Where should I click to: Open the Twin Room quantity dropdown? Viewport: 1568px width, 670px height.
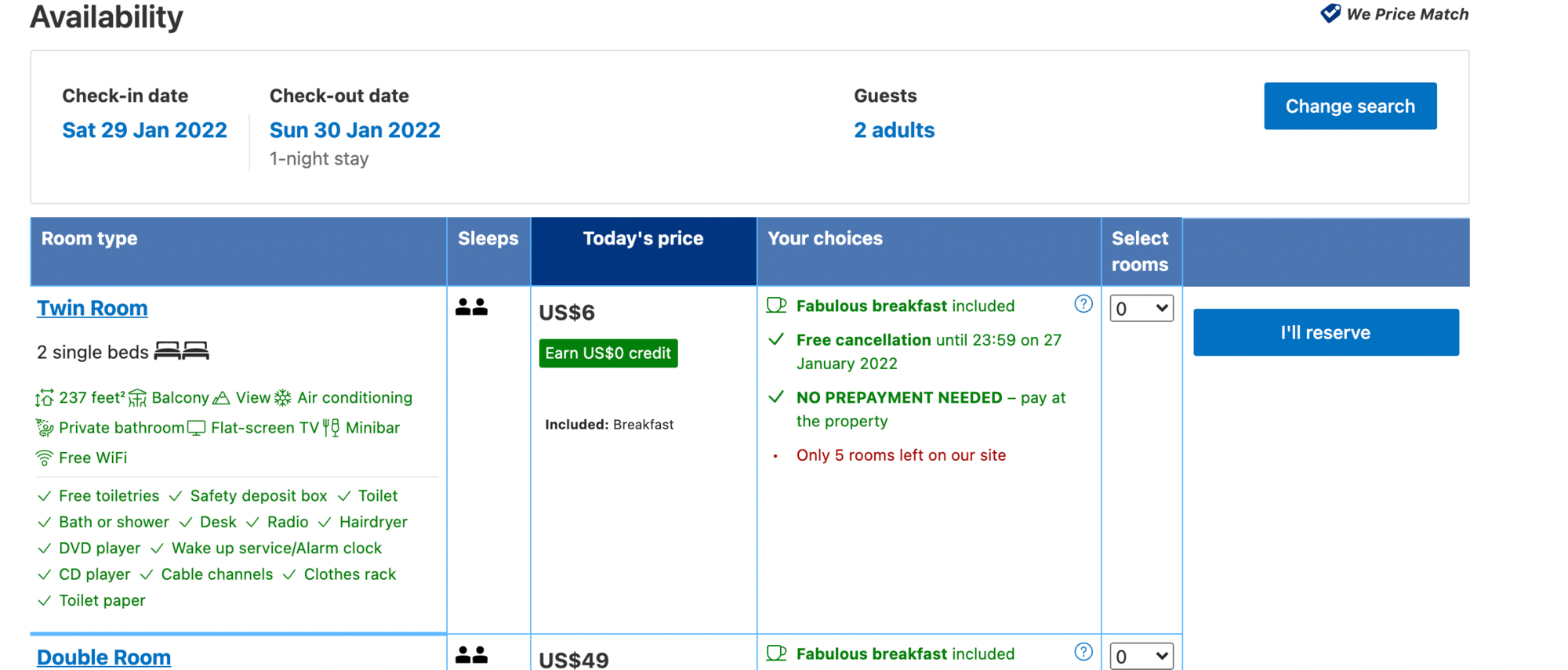tap(1141, 309)
